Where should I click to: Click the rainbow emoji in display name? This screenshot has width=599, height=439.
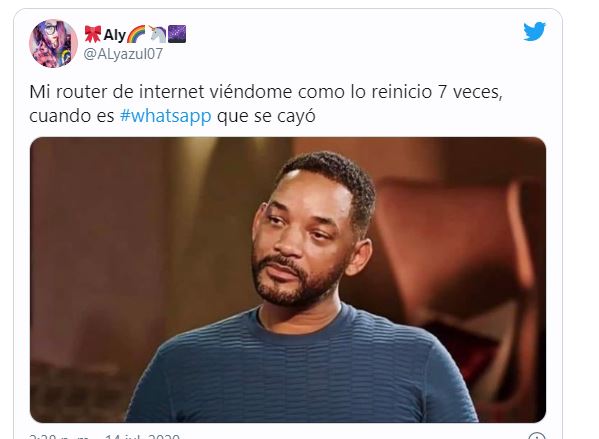click(x=136, y=34)
